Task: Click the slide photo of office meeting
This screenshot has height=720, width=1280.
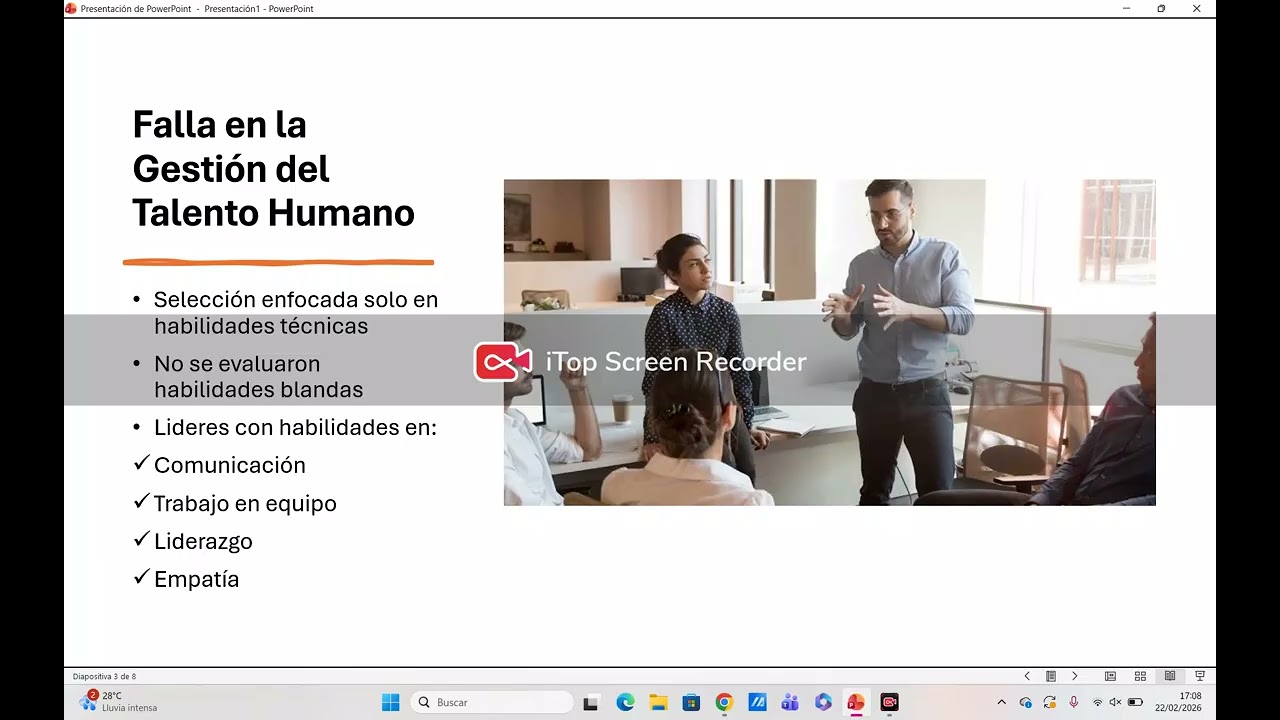Action: [x=829, y=342]
